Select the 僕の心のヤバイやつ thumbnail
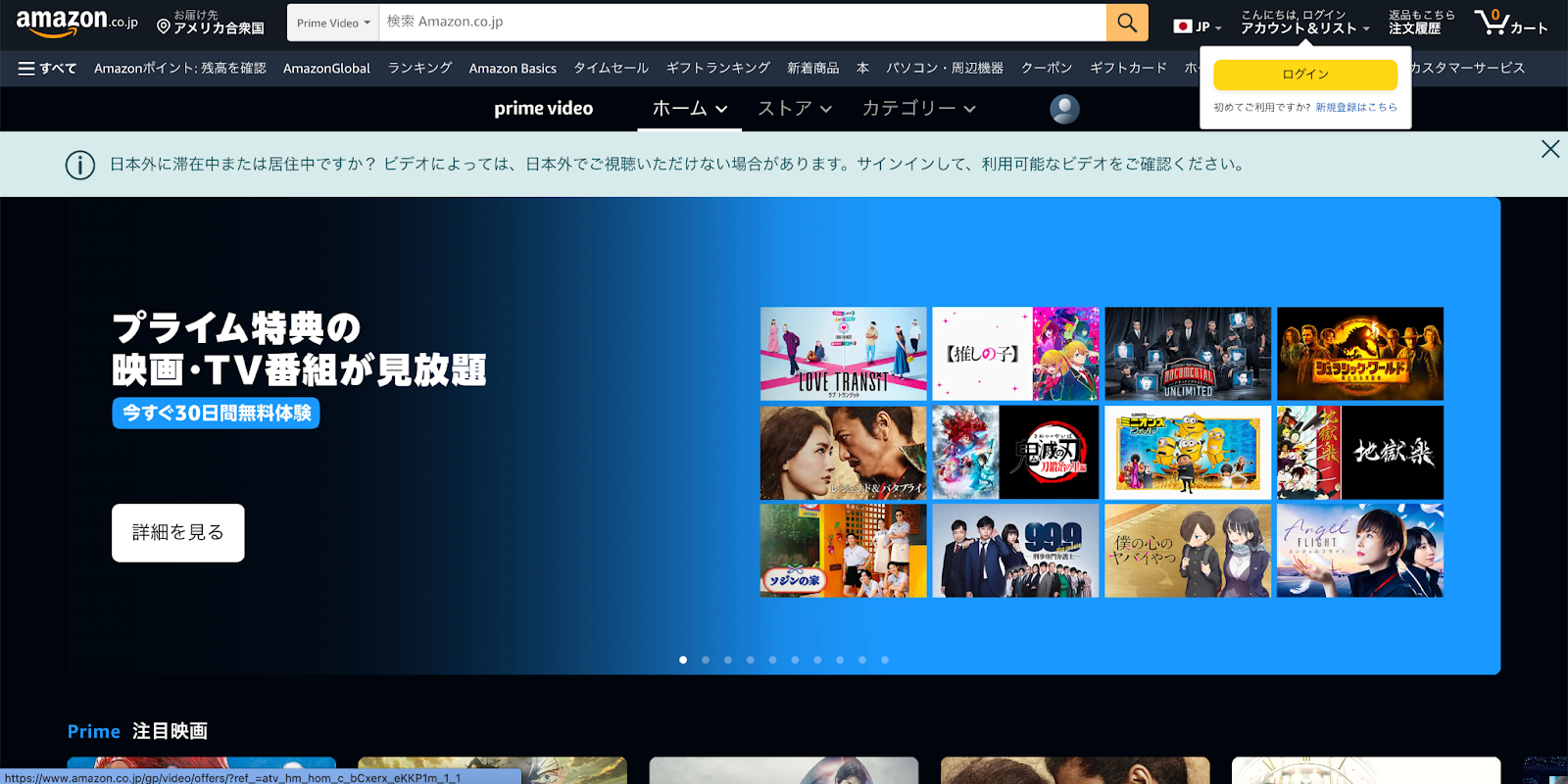 (1188, 551)
